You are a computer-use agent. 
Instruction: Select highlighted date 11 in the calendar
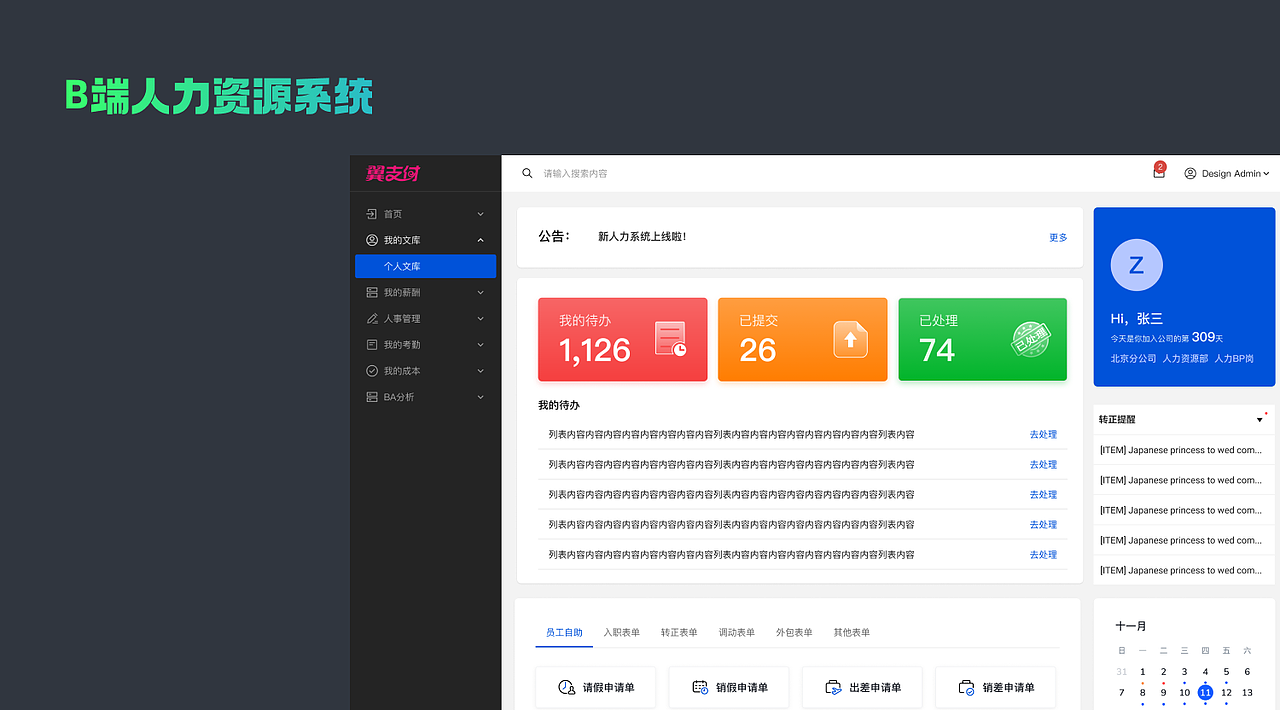pos(1205,692)
